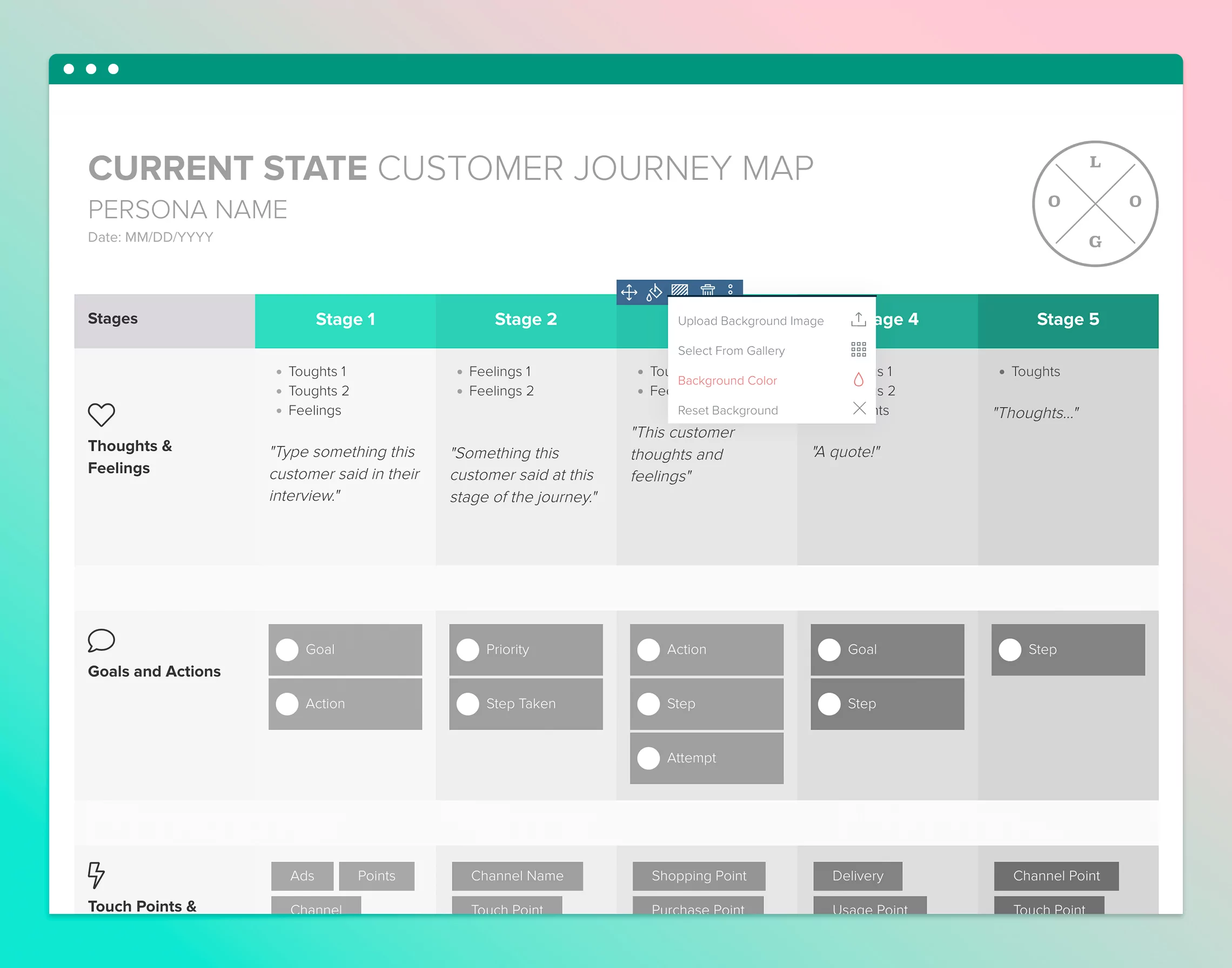Click the gallery grid icon in the menu
This screenshot has width=1232, height=968.
859,350
